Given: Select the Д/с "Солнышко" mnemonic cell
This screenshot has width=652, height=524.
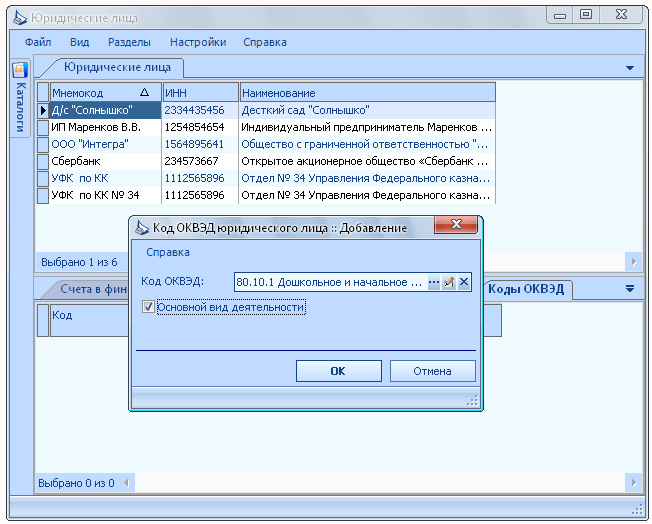Looking at the screenshot, I should click(x=105, y=110).
